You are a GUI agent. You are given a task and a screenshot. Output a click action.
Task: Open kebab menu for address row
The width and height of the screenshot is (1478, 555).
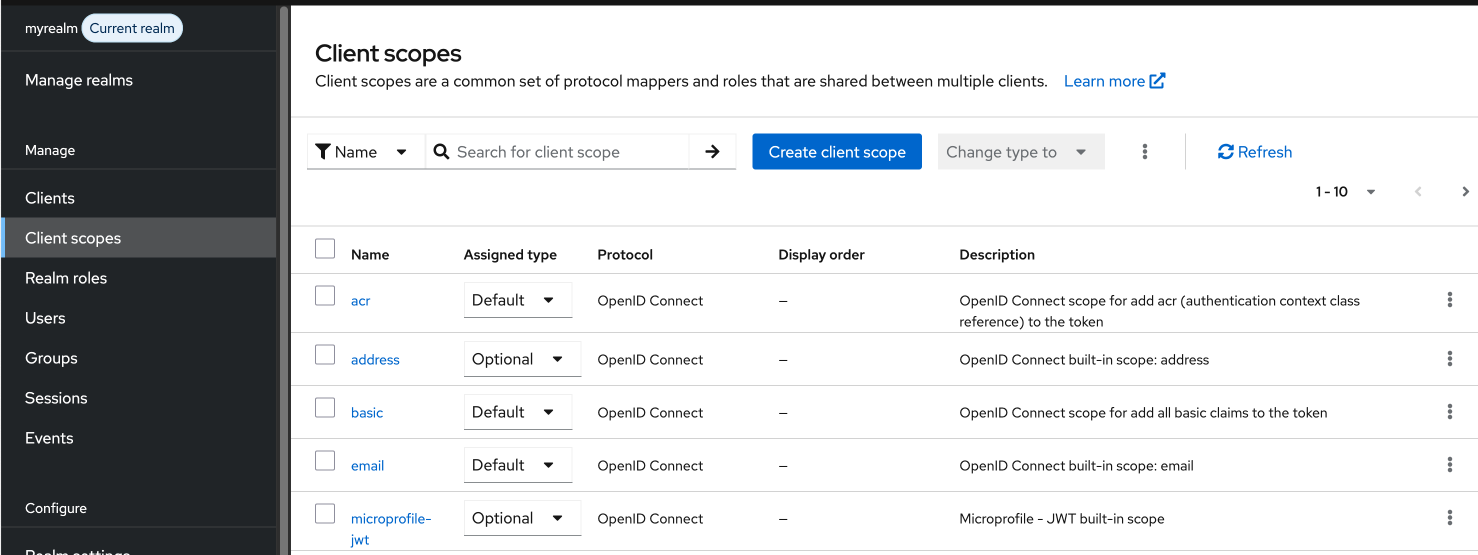[1449, 359]
